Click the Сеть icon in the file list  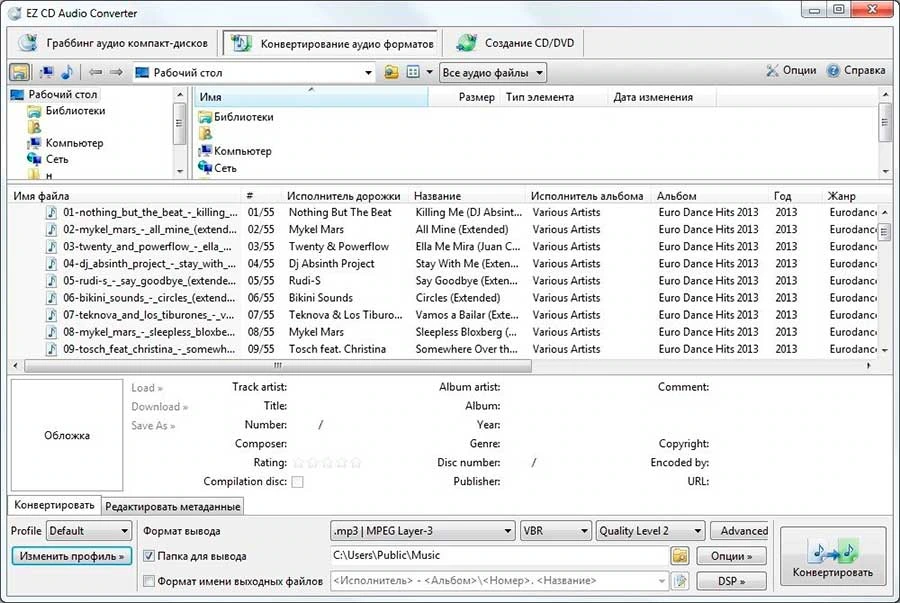pos(205,168)
